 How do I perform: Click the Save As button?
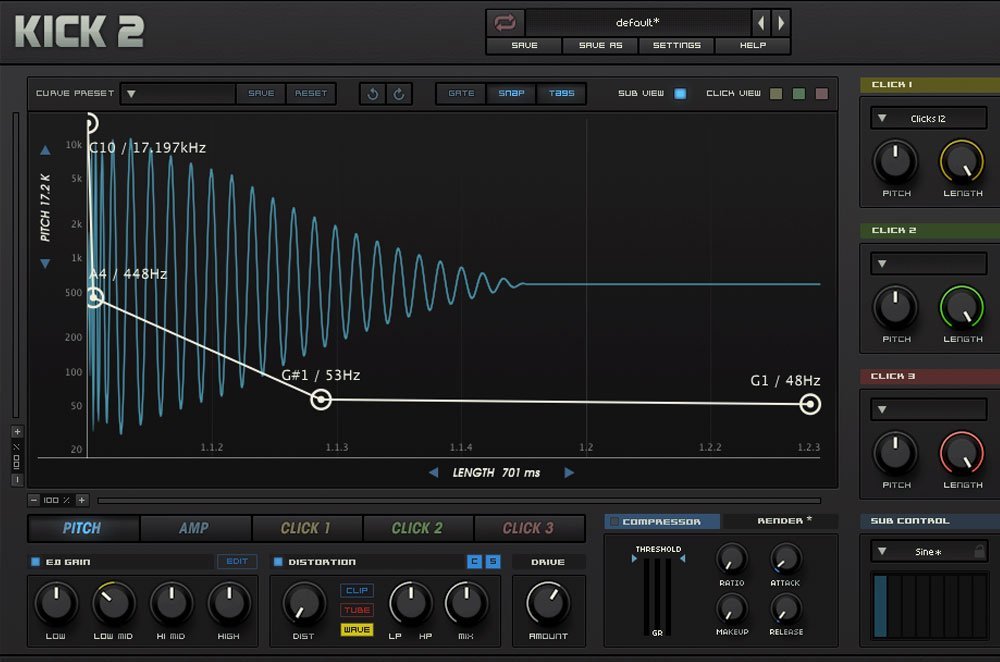600,45
